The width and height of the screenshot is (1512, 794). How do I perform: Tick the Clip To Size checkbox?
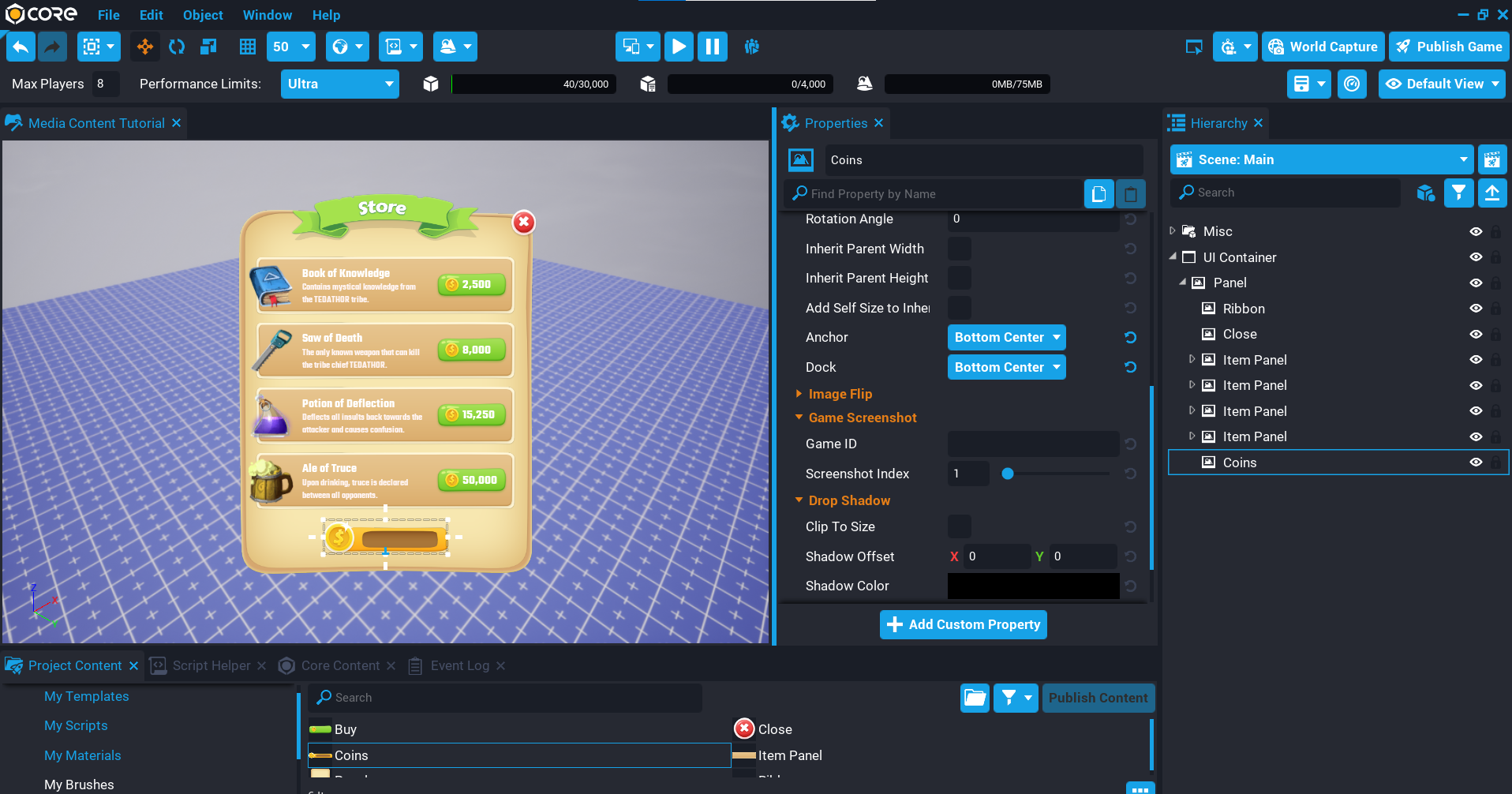click(x=959, y=526)
